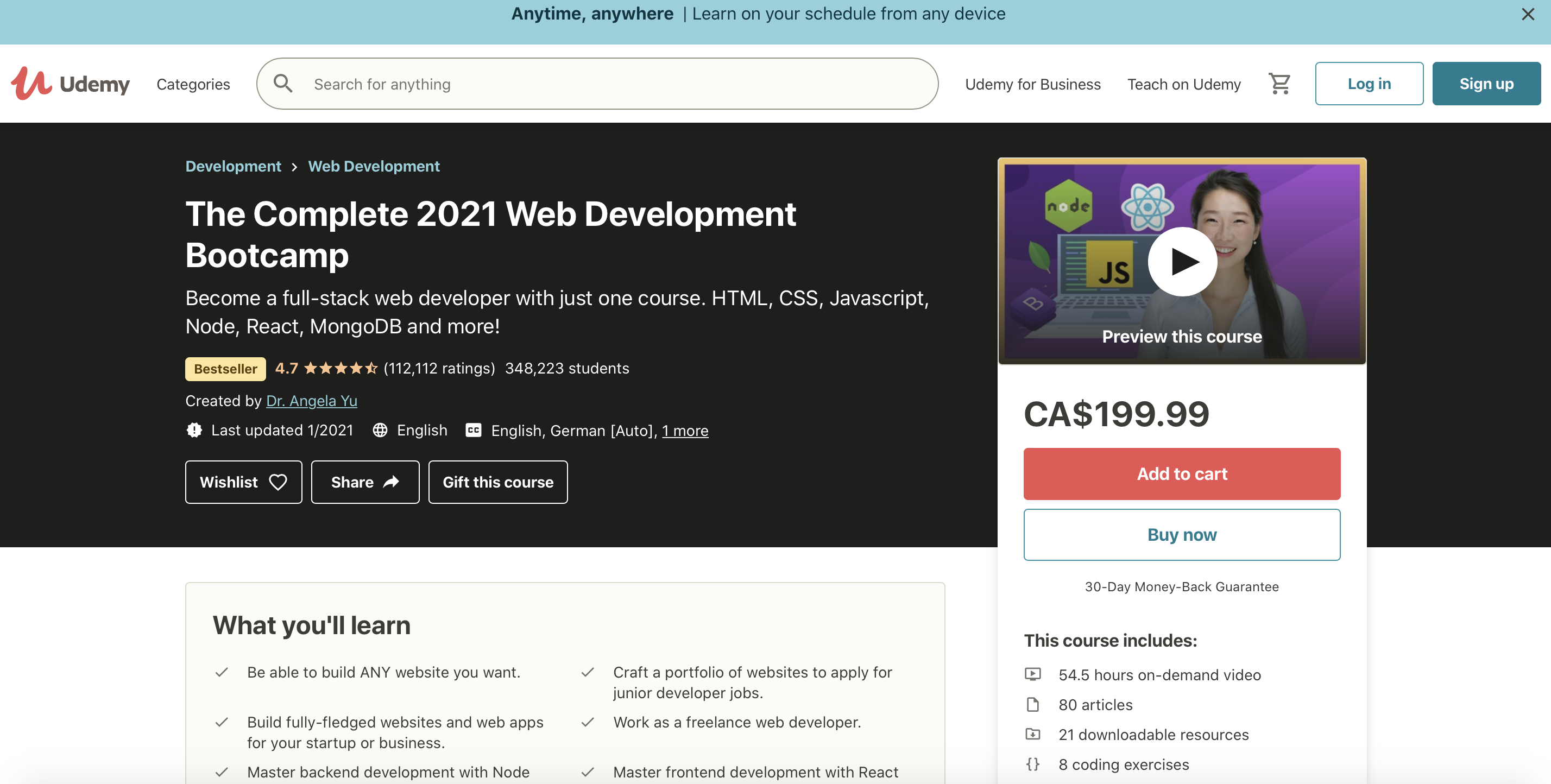Go to Development breadcrumb

pos(233,166)
